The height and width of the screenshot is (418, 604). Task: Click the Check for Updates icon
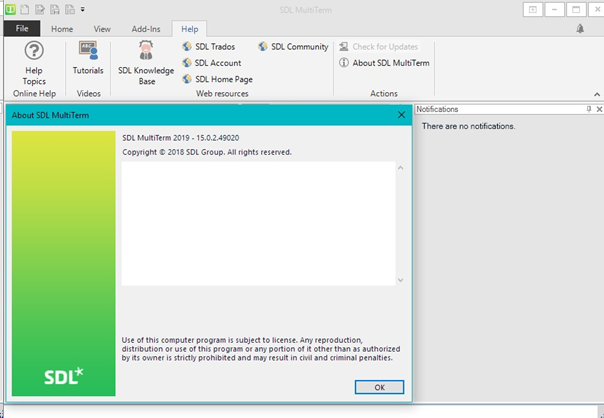point(344,47)
